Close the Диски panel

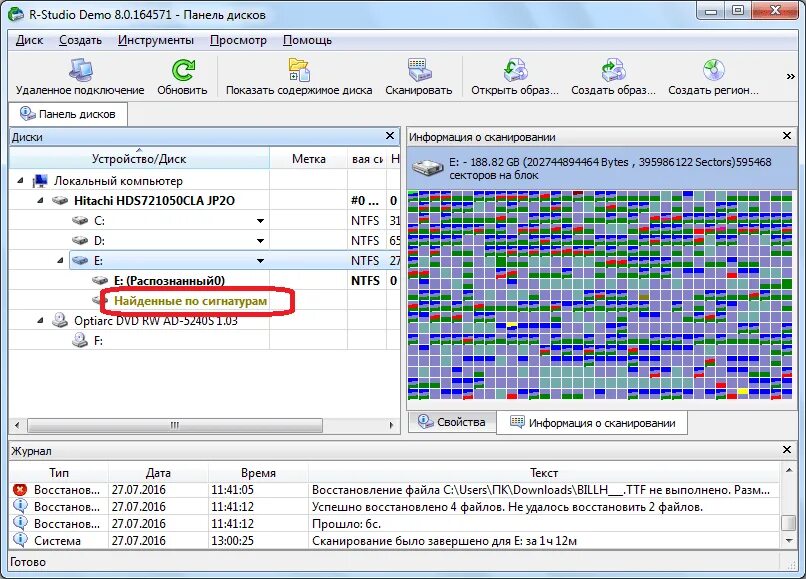click(x=390, y=136)
